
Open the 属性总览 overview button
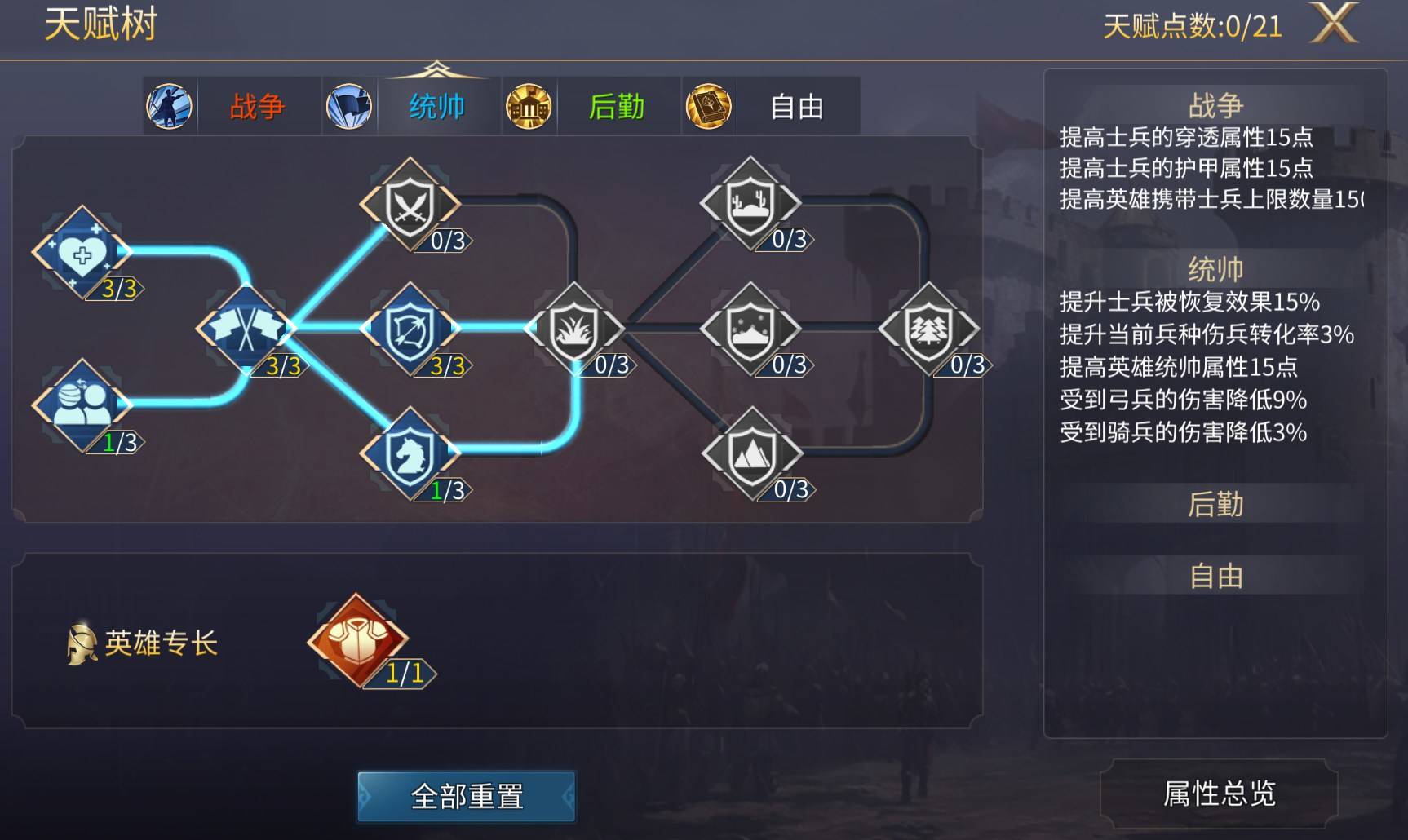click(x=1219, y=793)
